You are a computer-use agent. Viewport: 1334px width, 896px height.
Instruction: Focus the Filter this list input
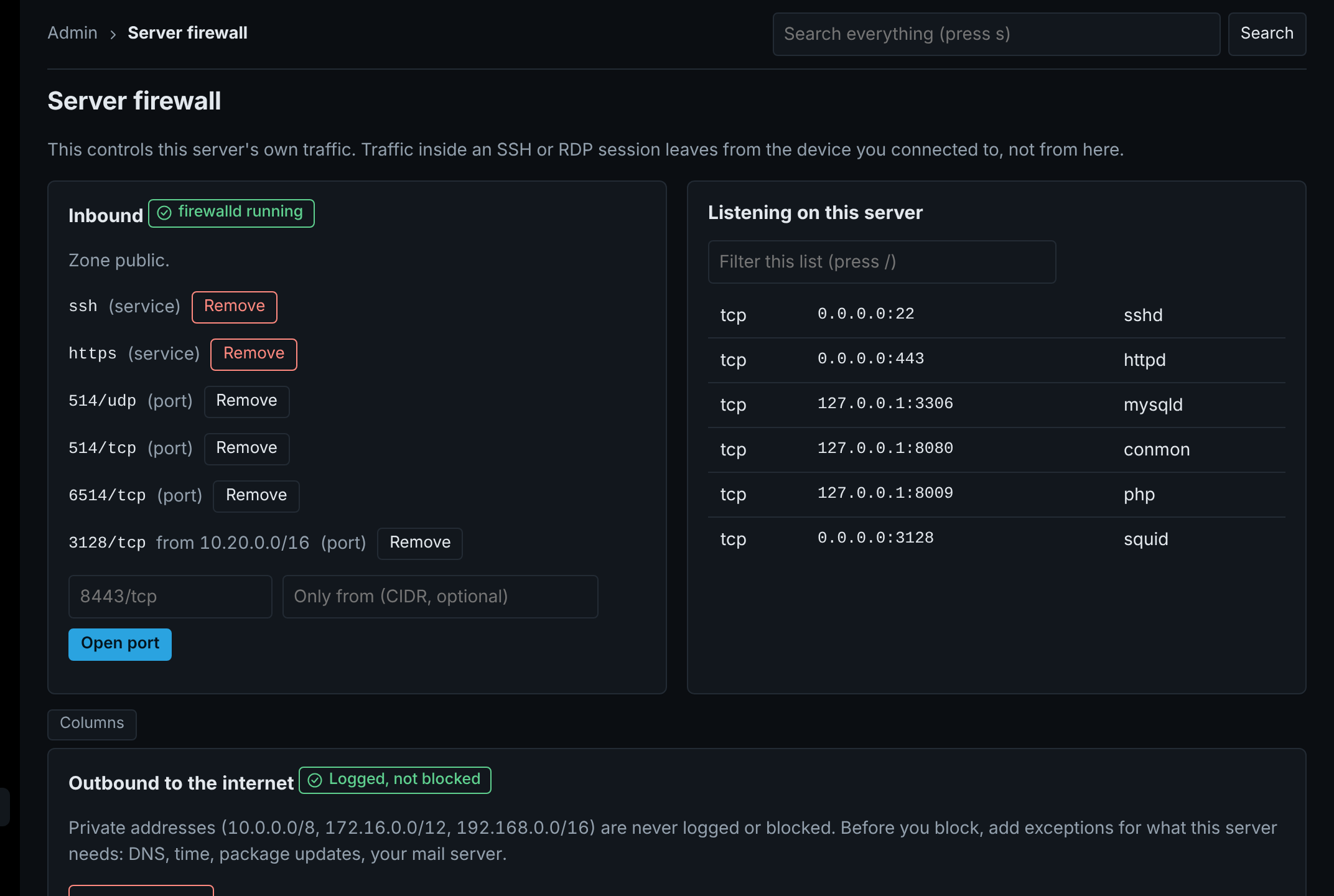(x=882, y=262)
